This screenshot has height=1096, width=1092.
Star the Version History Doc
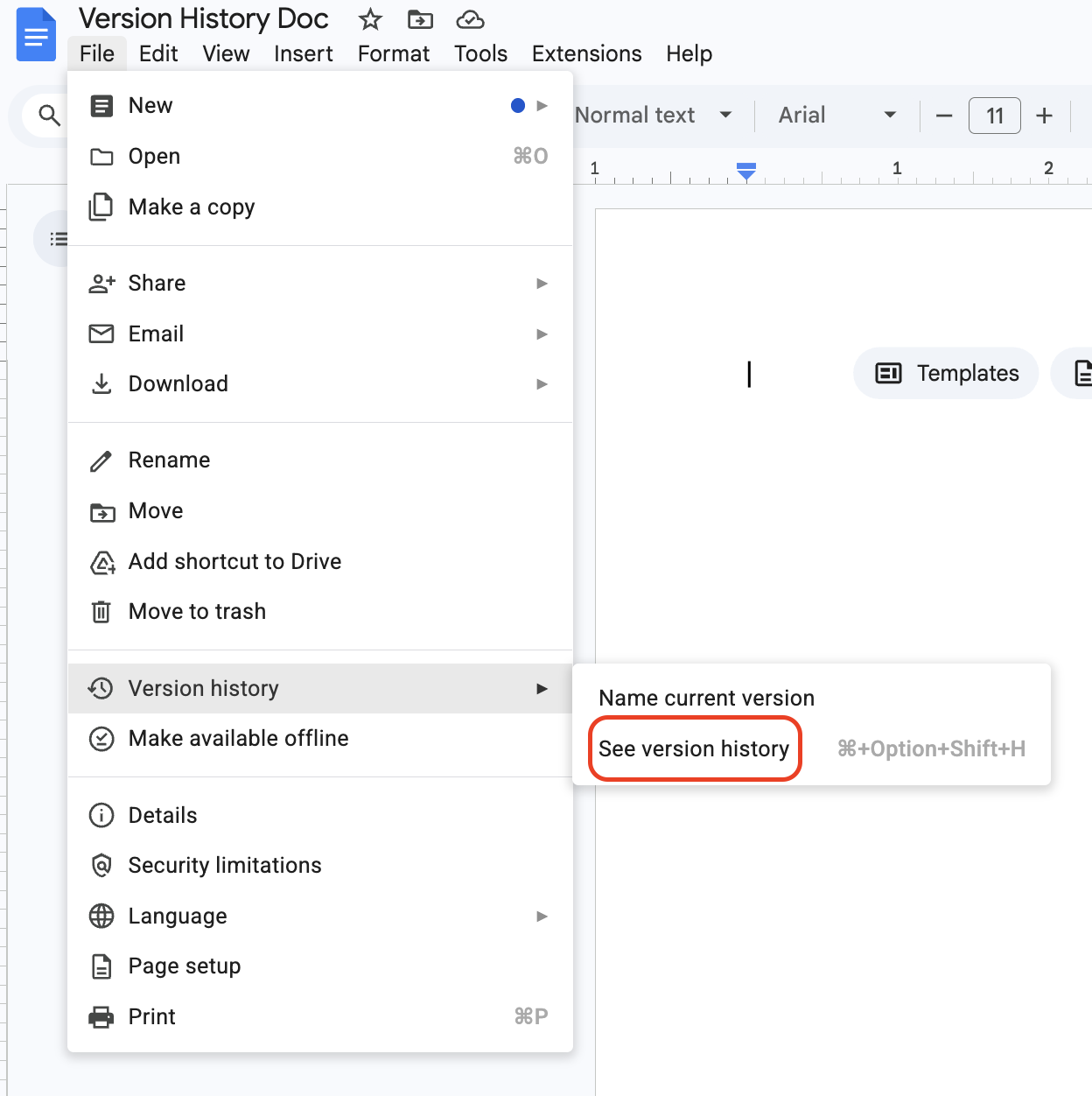pos(370,19)
